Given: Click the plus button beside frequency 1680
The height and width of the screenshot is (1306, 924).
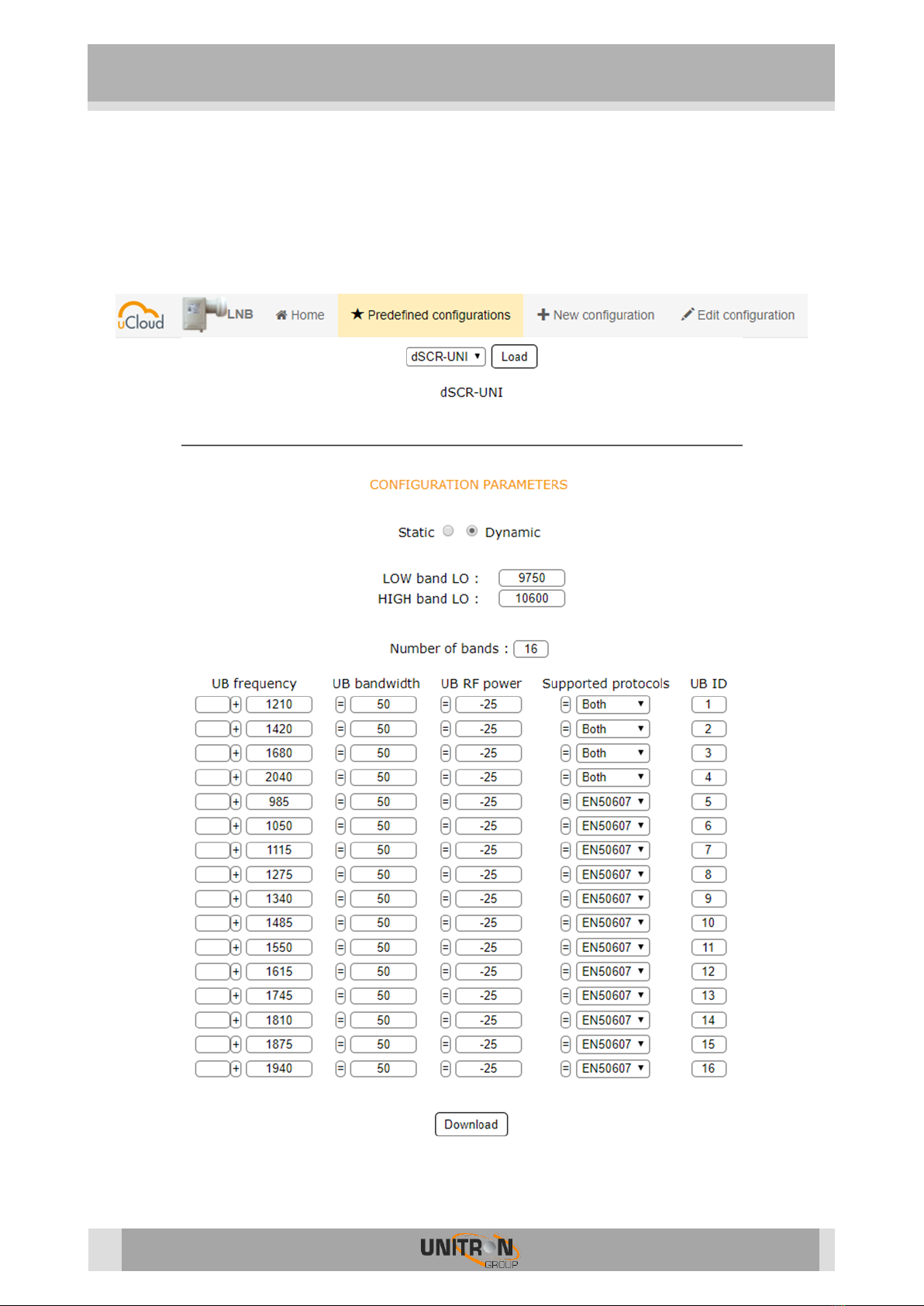Looking at the screenshot, I should coord(236,753).
